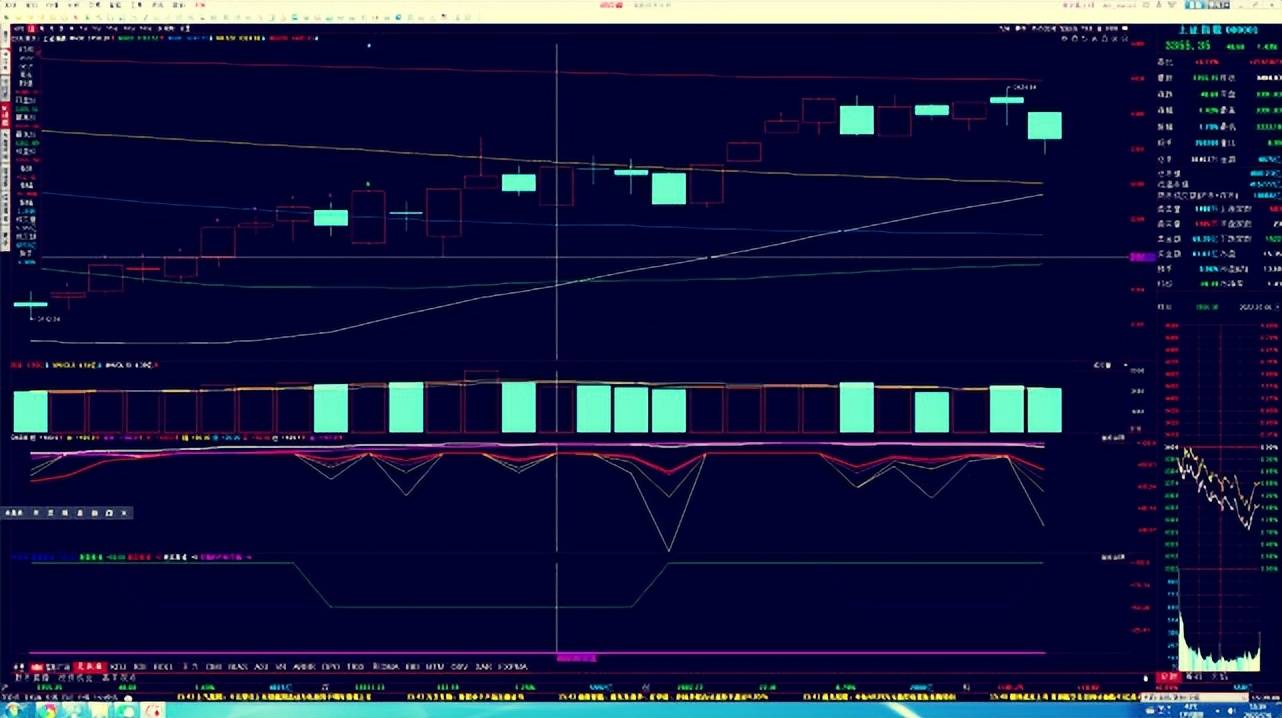The height and width of the screenshot is (718, 1282).
Task: Launch the colorful browser icon on taskbar
Action: (48, 709)
